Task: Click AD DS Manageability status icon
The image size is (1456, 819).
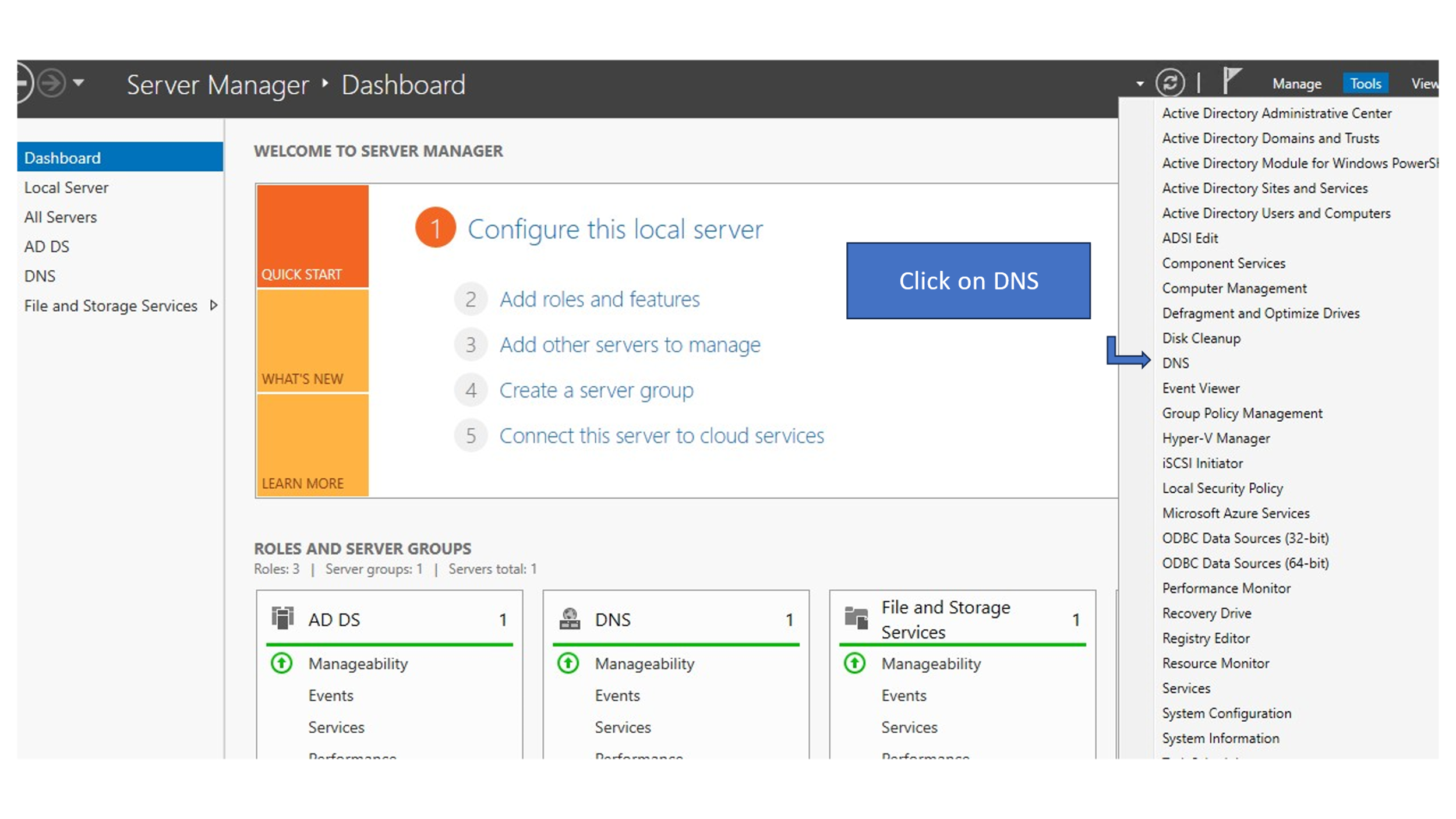Action: [282, 663]
